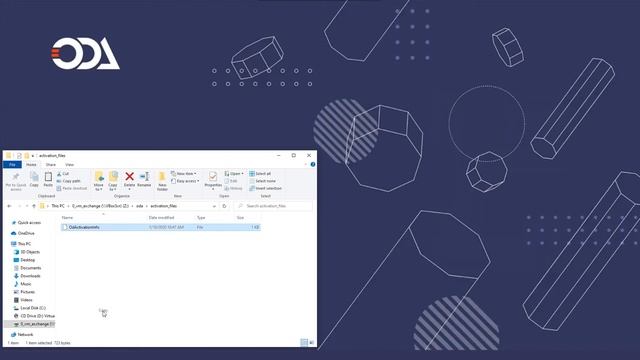Click Invert selection in the ribbon
This screenshot has height=360, width=640.
265,188
